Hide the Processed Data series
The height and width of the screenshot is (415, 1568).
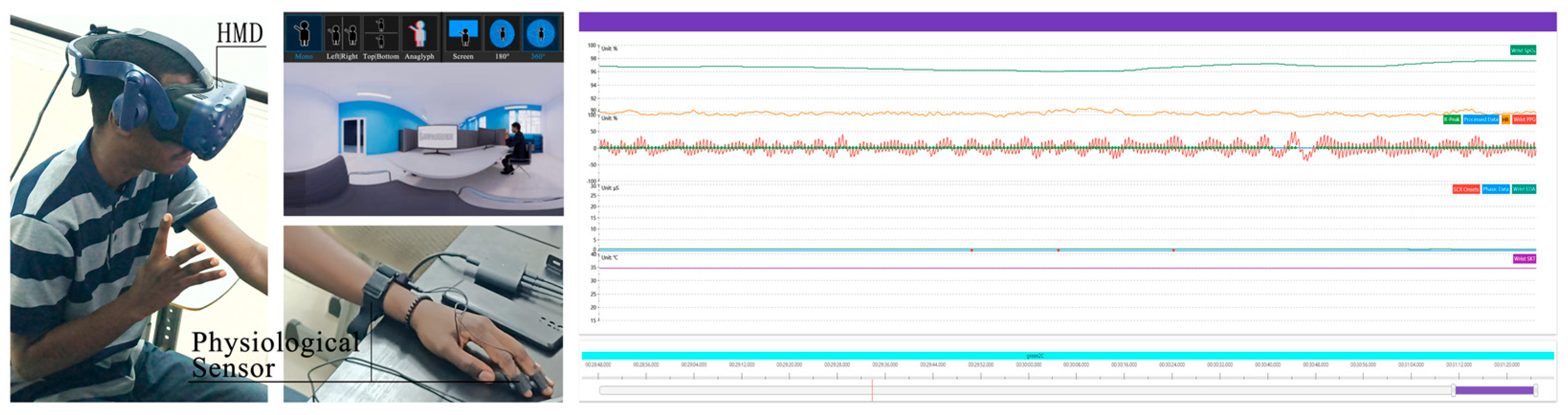(1480, 120)
